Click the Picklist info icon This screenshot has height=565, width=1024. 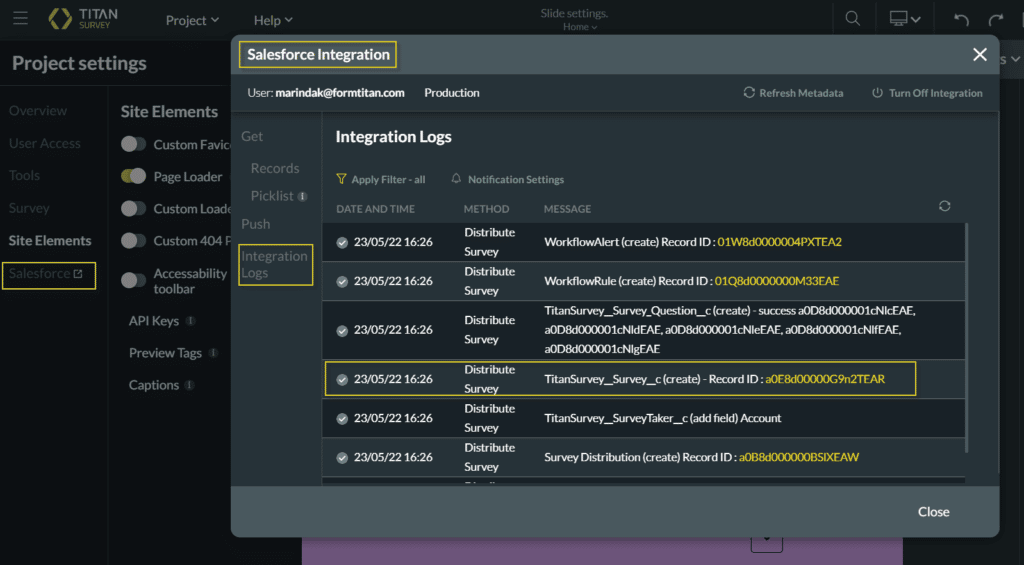click(x=303, y=196)
